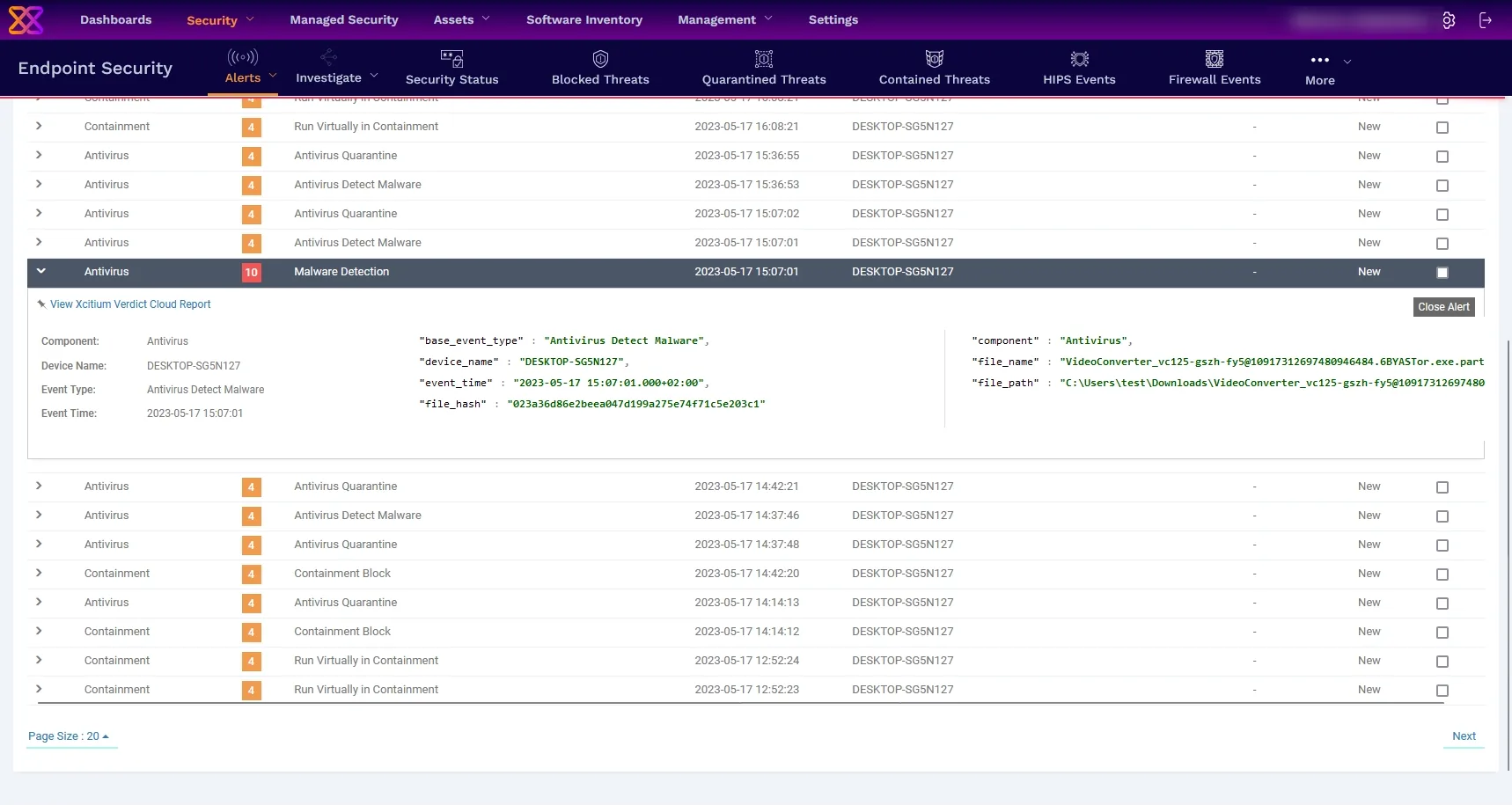Open Firewall Events page
1512x805 pixels.
click(1215, 68)
